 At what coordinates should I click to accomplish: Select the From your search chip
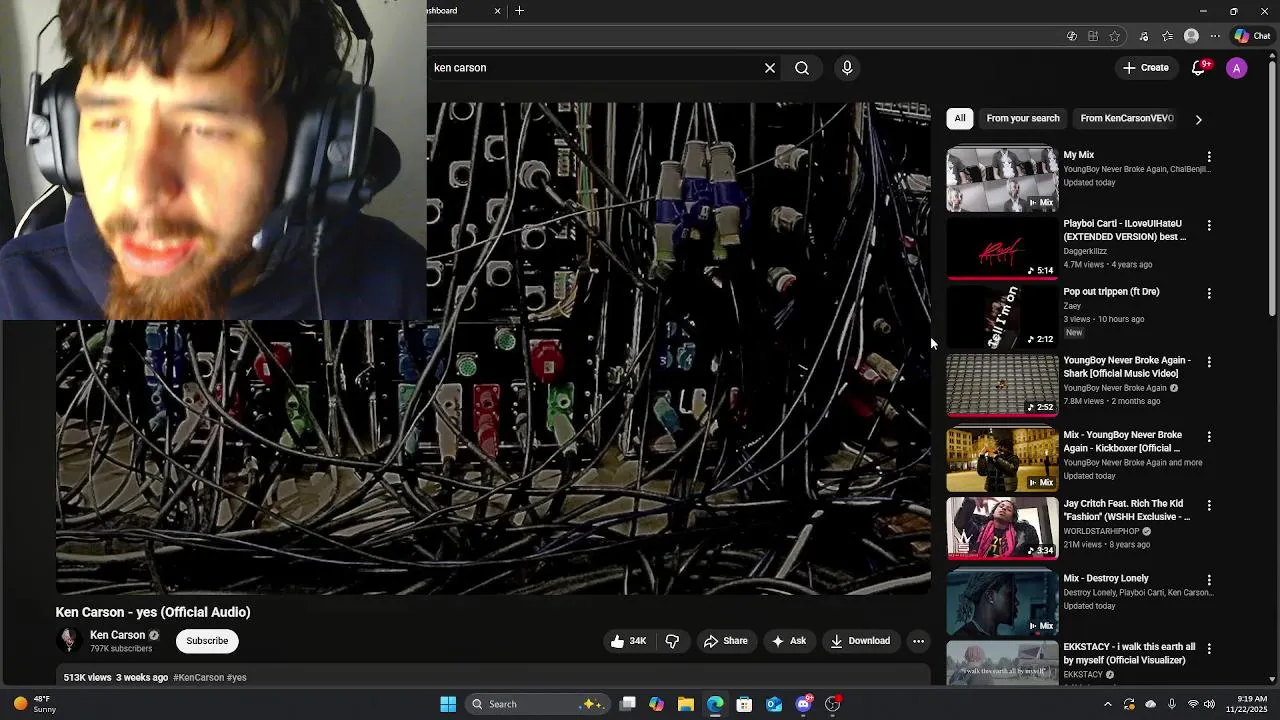tap(1023, 118)
